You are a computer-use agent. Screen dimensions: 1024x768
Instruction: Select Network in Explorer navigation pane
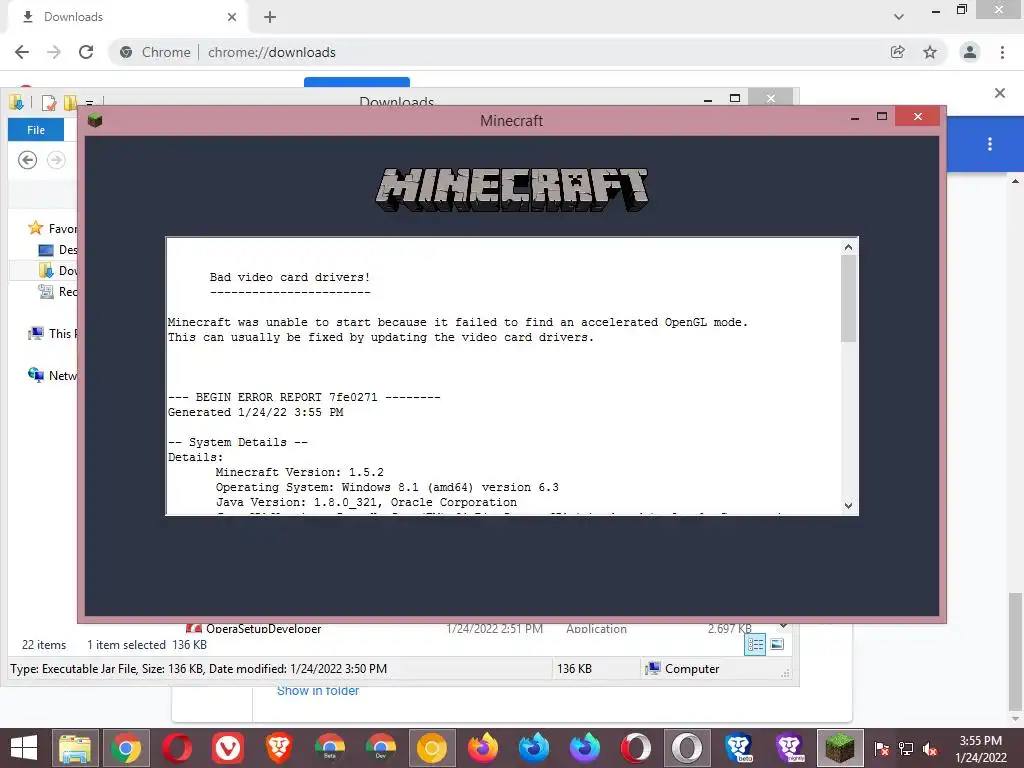point(52,376)
